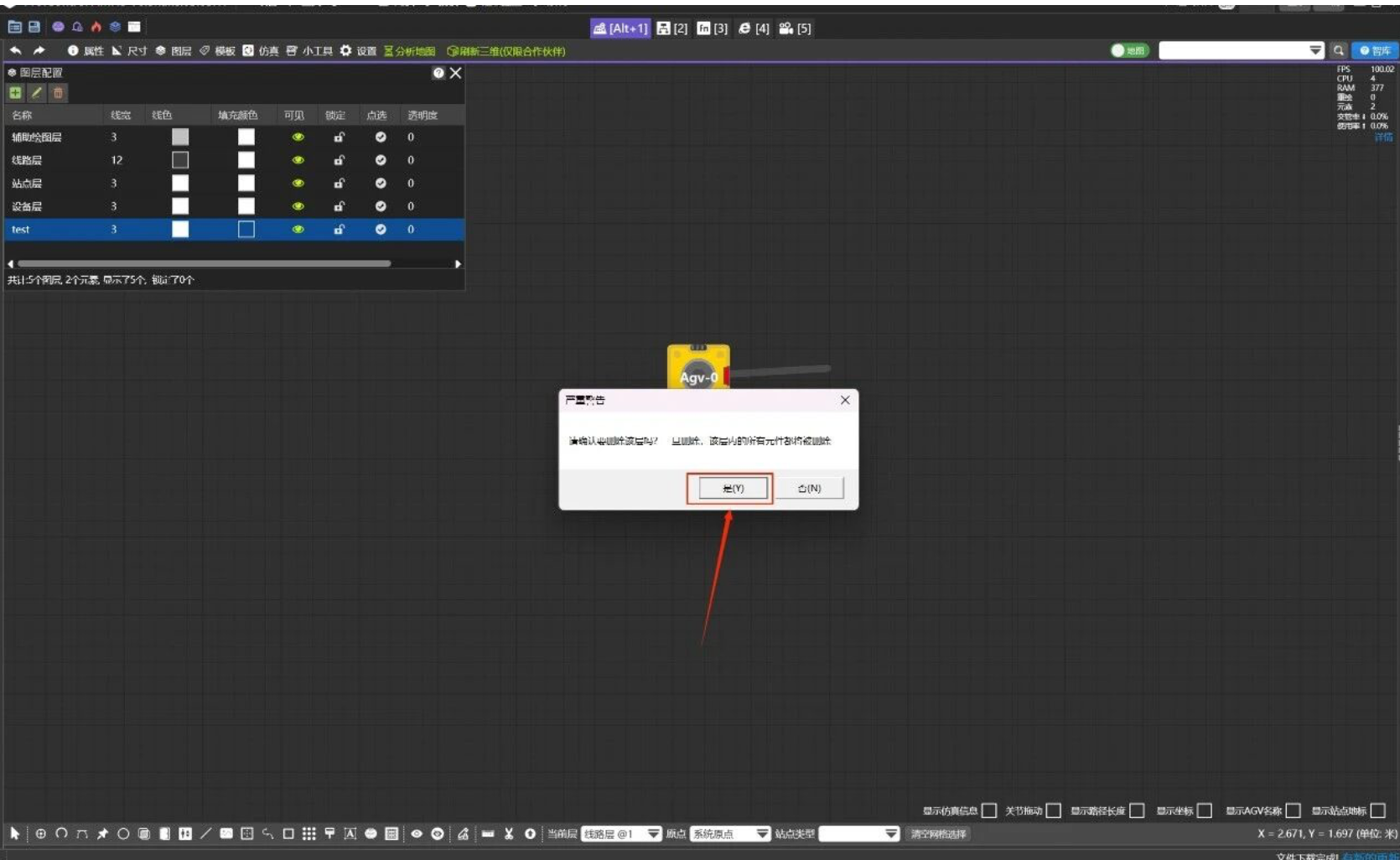Click line color swatch of 辅助绘图层
Screen dimensions: 1400x860
[180, 137]
